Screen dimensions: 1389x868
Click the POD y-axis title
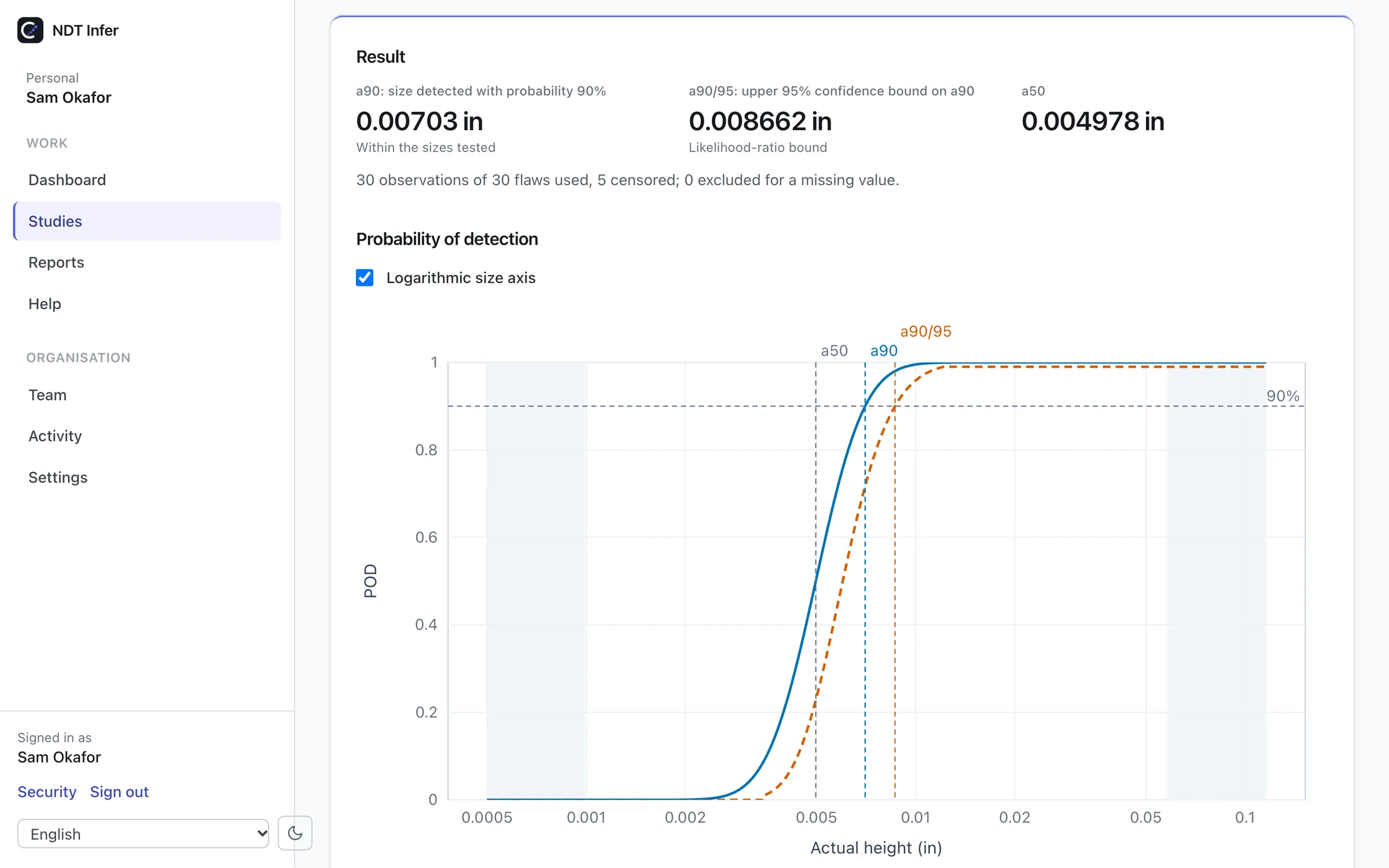(x=370, y=581)
